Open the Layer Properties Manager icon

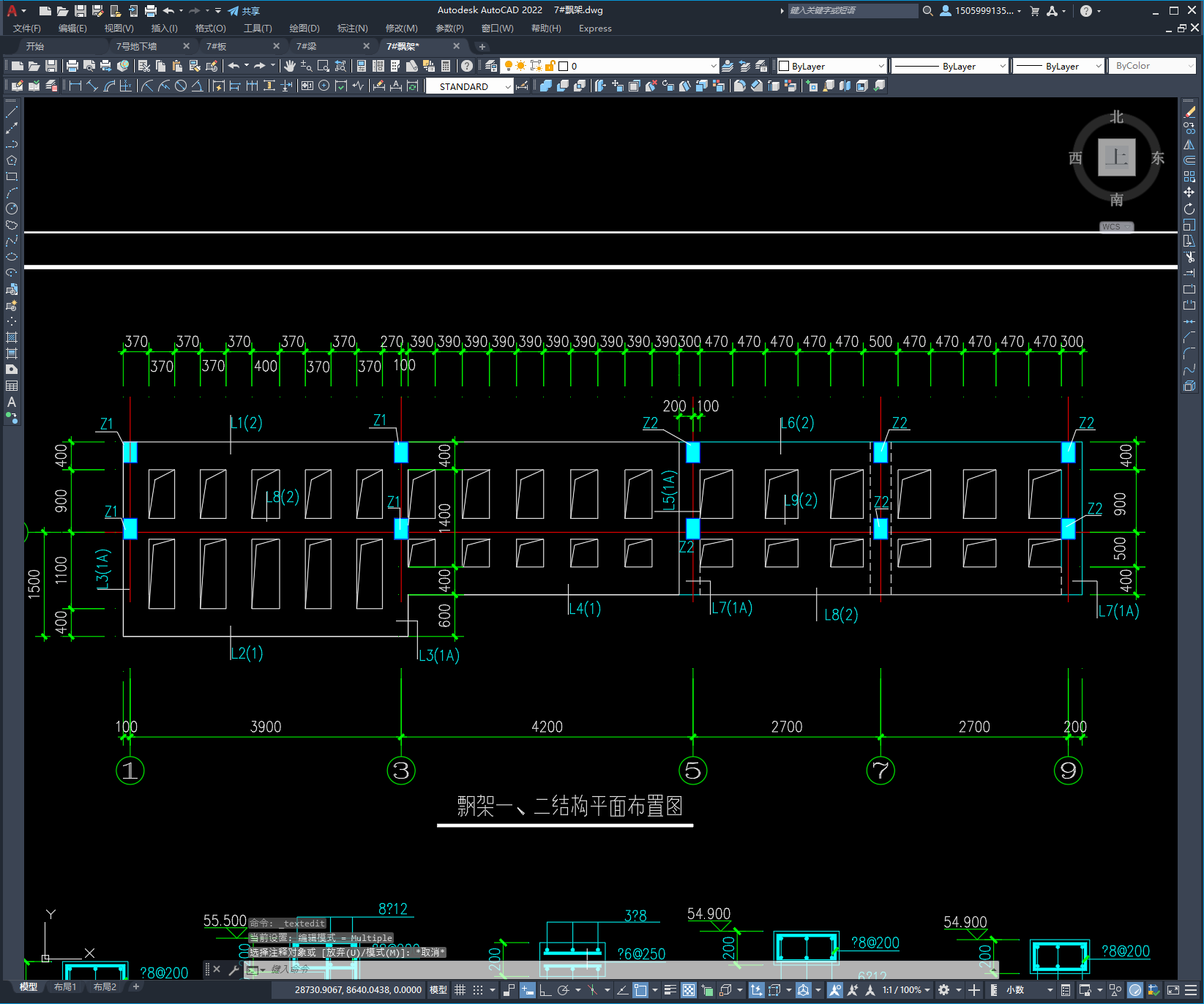[491, 66]
